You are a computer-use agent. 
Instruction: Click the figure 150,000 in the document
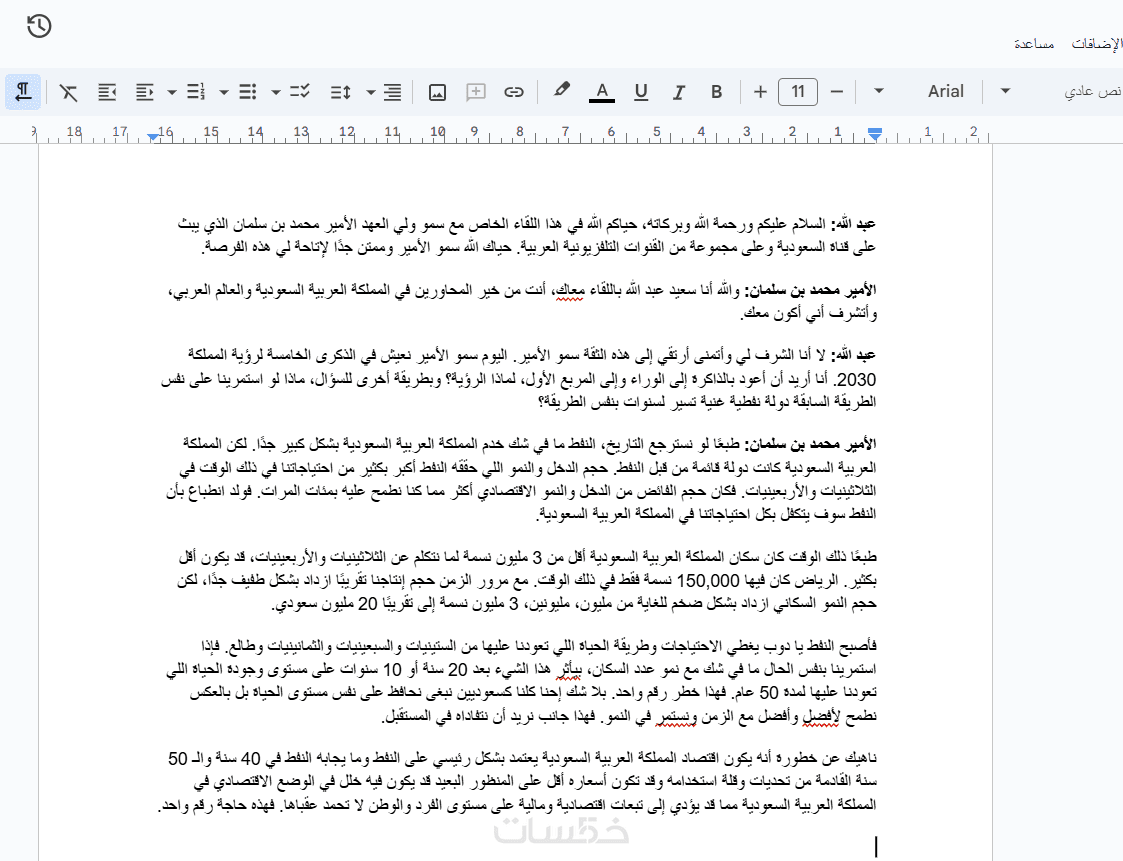[708, 580]
